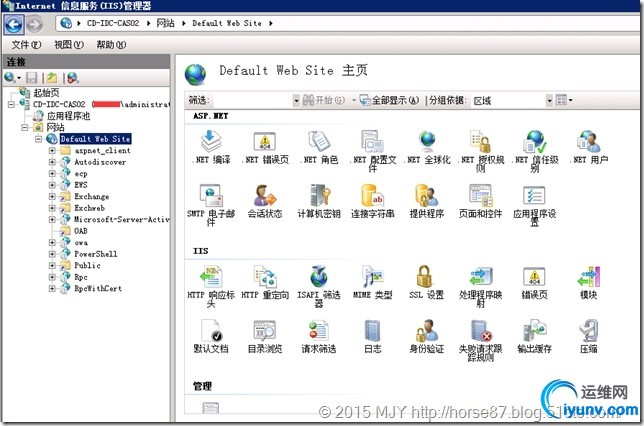The width and height of the screenshot is (644, 426).
Task: Select the RpcWithCert tree node
Action: [98, 288]
